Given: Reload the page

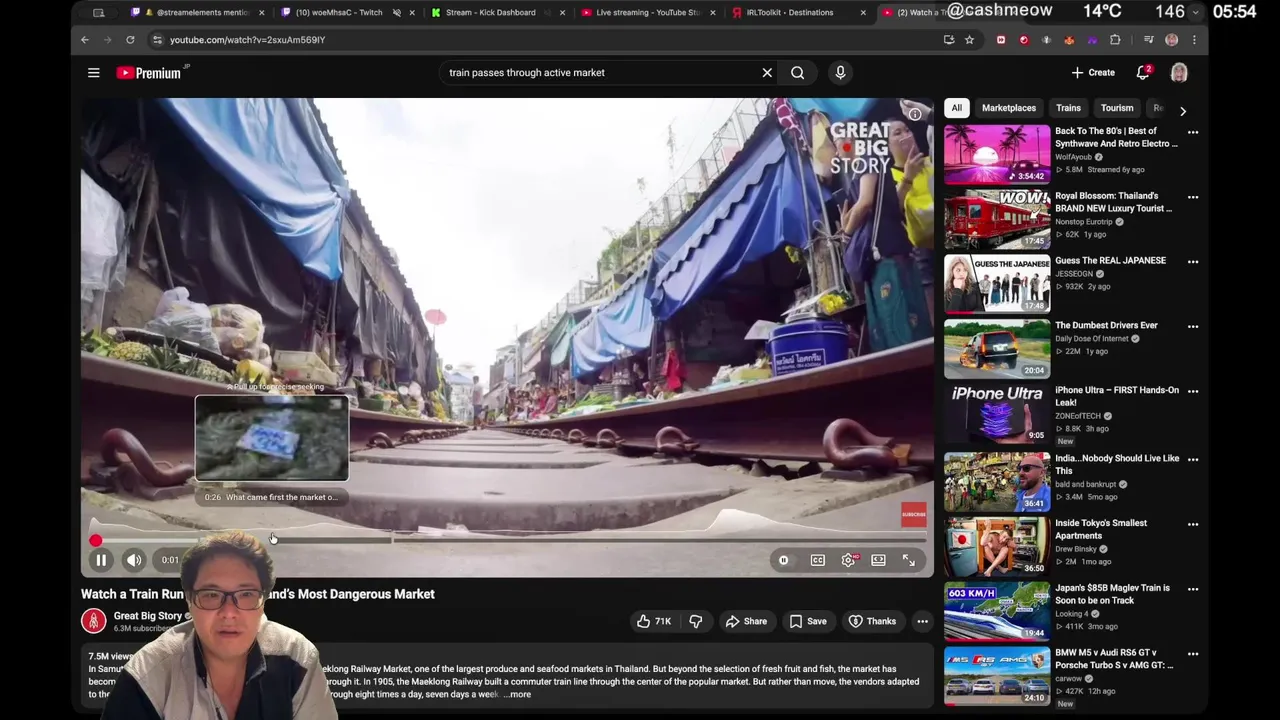Looking at the screenshot, I should point(130,40).
